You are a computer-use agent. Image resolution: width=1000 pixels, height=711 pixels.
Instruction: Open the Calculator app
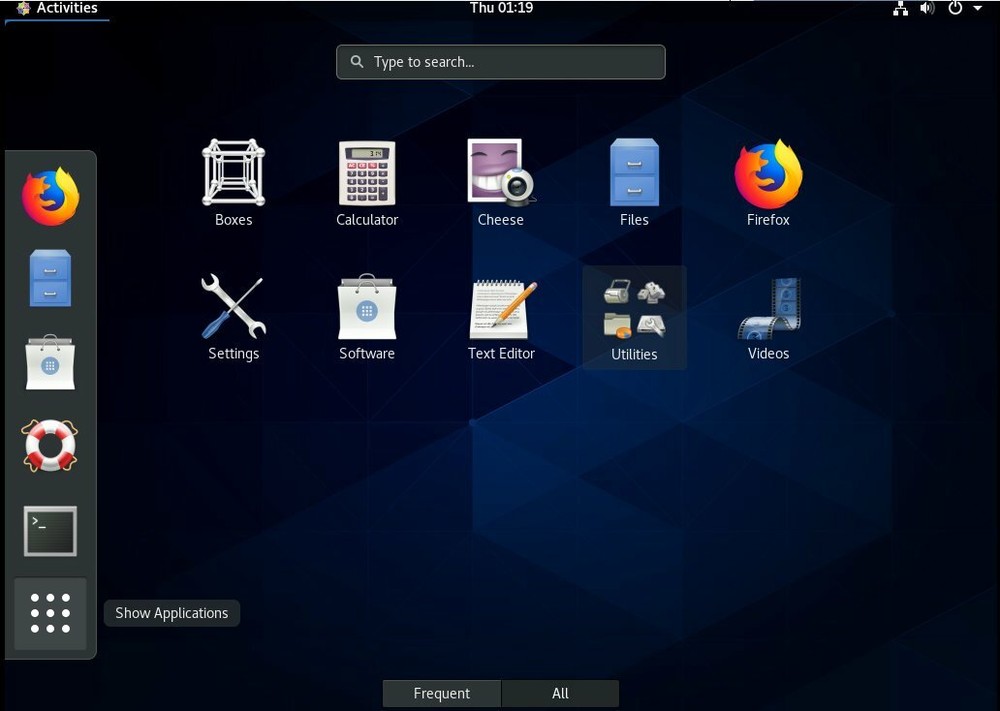(367, 180)
